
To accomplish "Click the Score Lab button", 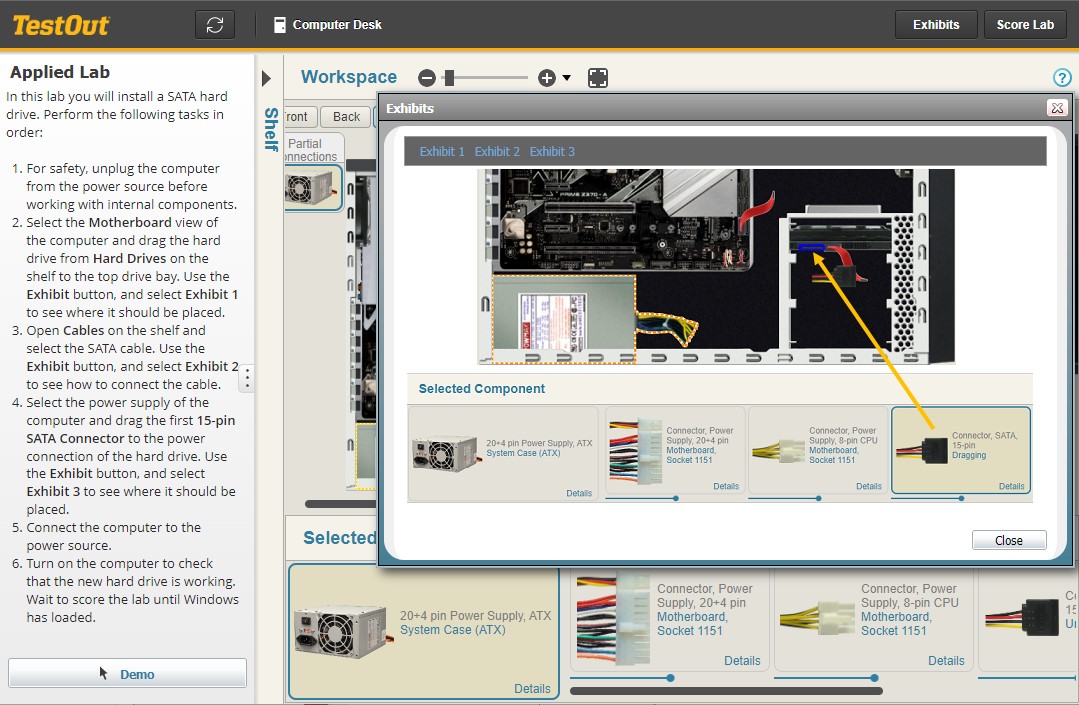I will coord(1024,24).
